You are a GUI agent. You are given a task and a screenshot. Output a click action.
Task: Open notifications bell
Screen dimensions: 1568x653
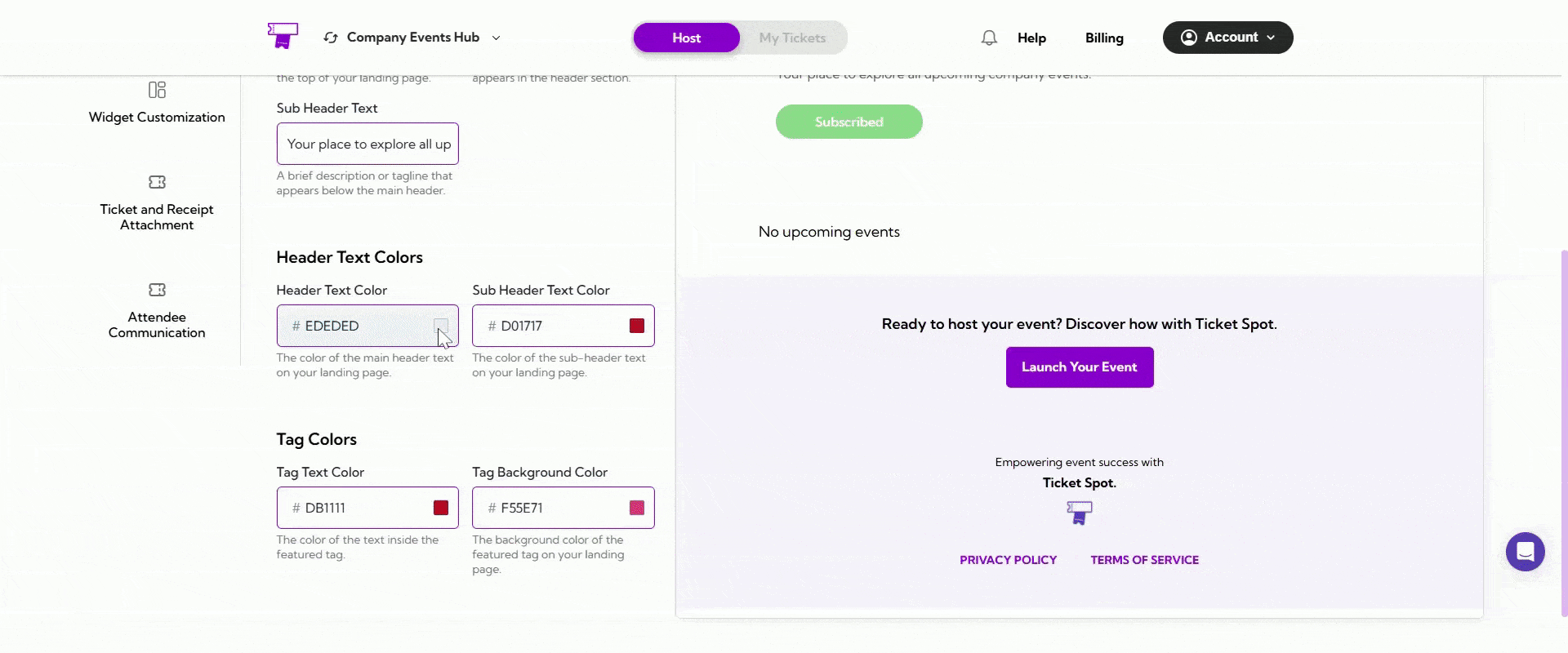pos(989,38)
